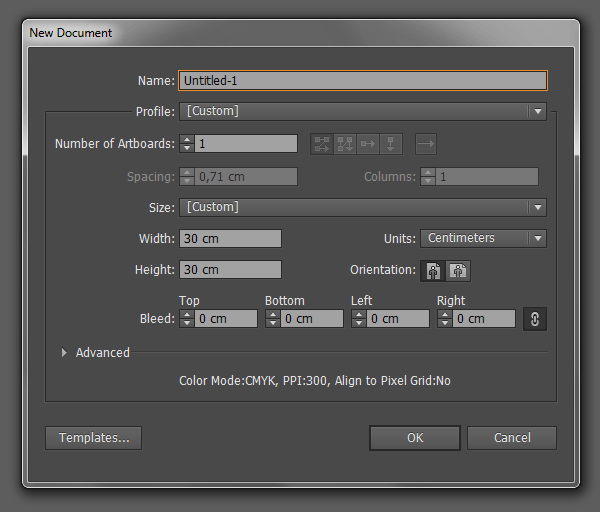600x512 pixels.
Task: Click the Height field showing 30 cm
Action: (x=230, y=269)
